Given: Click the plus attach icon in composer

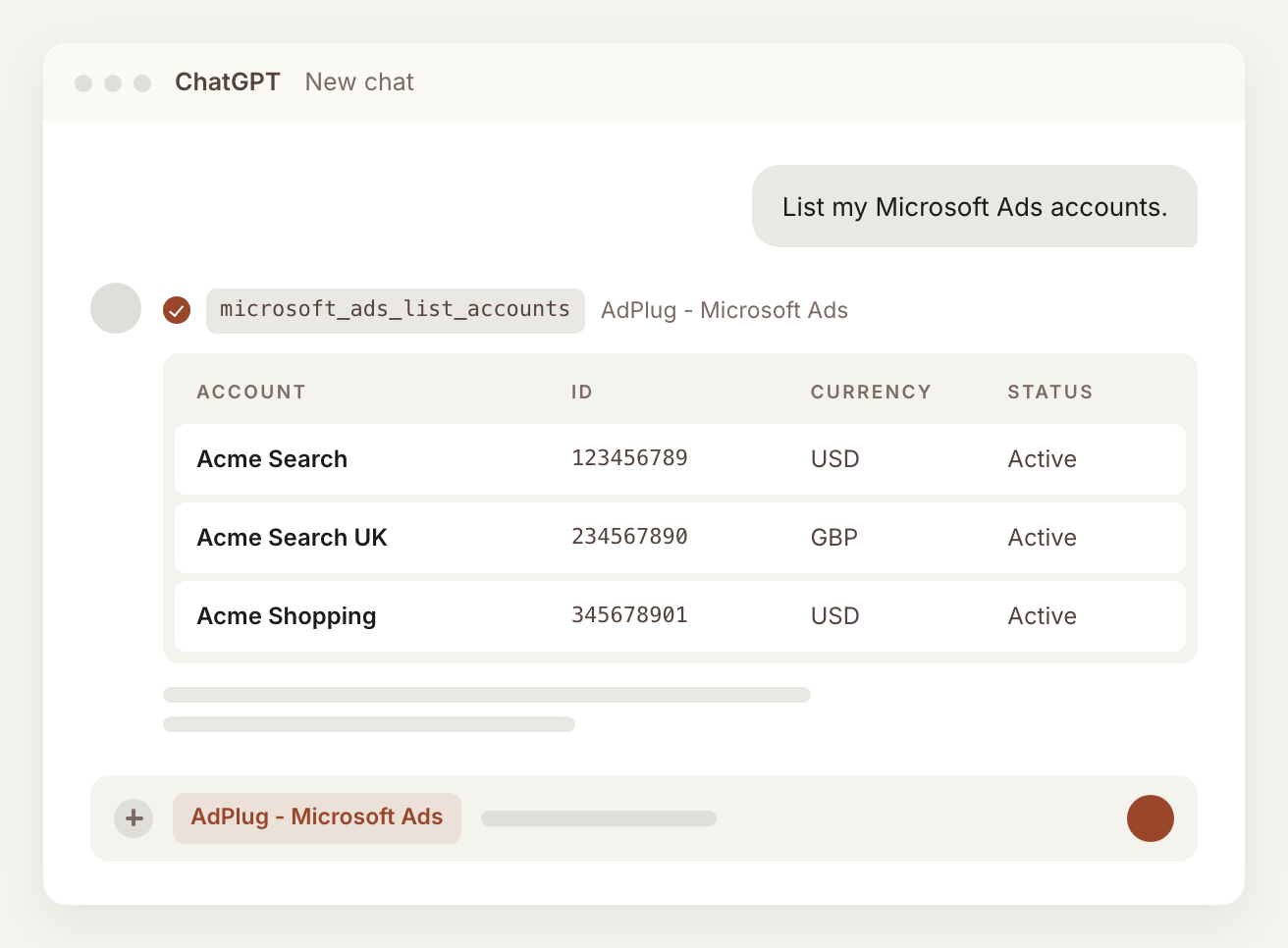Looking at the screenshot, I should point(134,818).
